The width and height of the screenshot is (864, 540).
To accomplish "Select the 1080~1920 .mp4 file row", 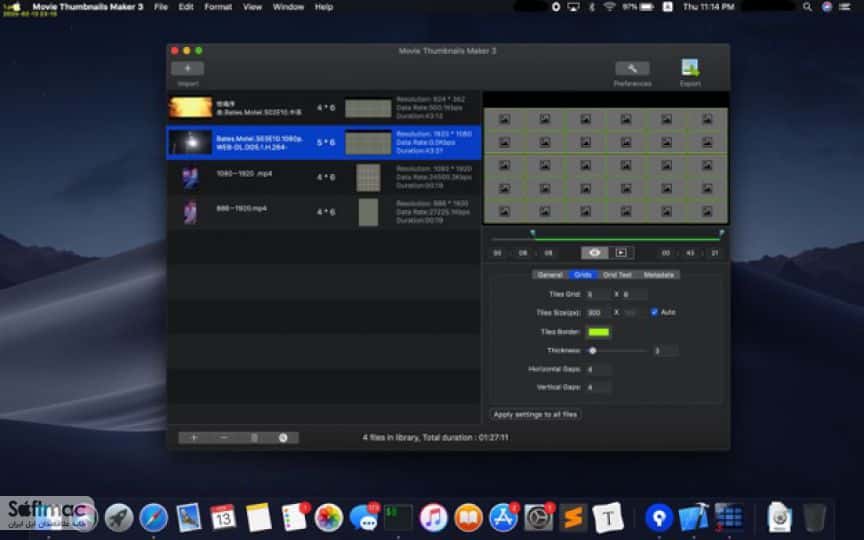I will [324, 177].
